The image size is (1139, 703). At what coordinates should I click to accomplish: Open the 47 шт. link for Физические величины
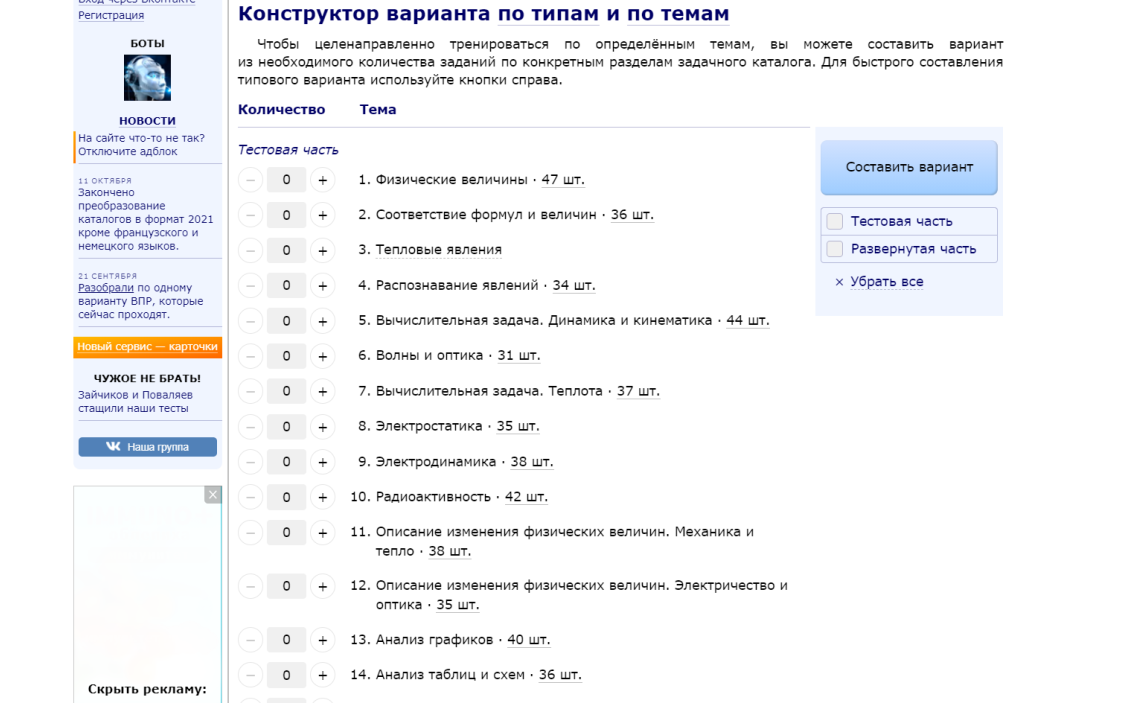pyautogui.click(x=563, y=180)
